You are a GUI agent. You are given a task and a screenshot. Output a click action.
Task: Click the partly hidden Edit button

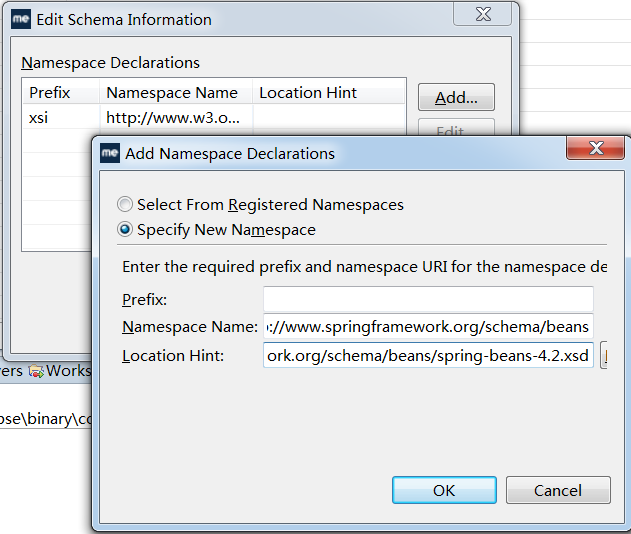pos(456,128)
